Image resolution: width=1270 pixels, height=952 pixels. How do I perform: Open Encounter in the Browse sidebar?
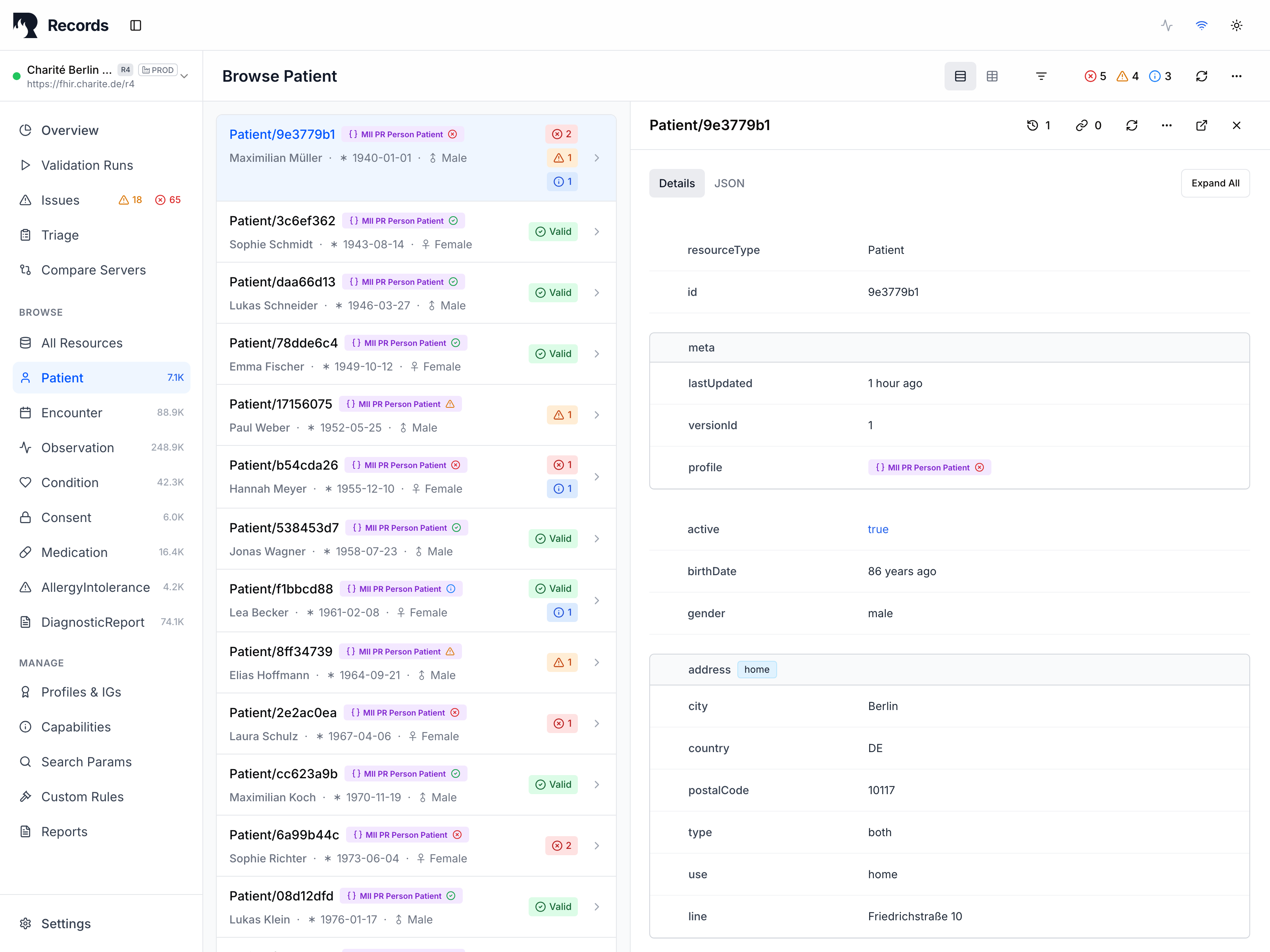(72, 413)
